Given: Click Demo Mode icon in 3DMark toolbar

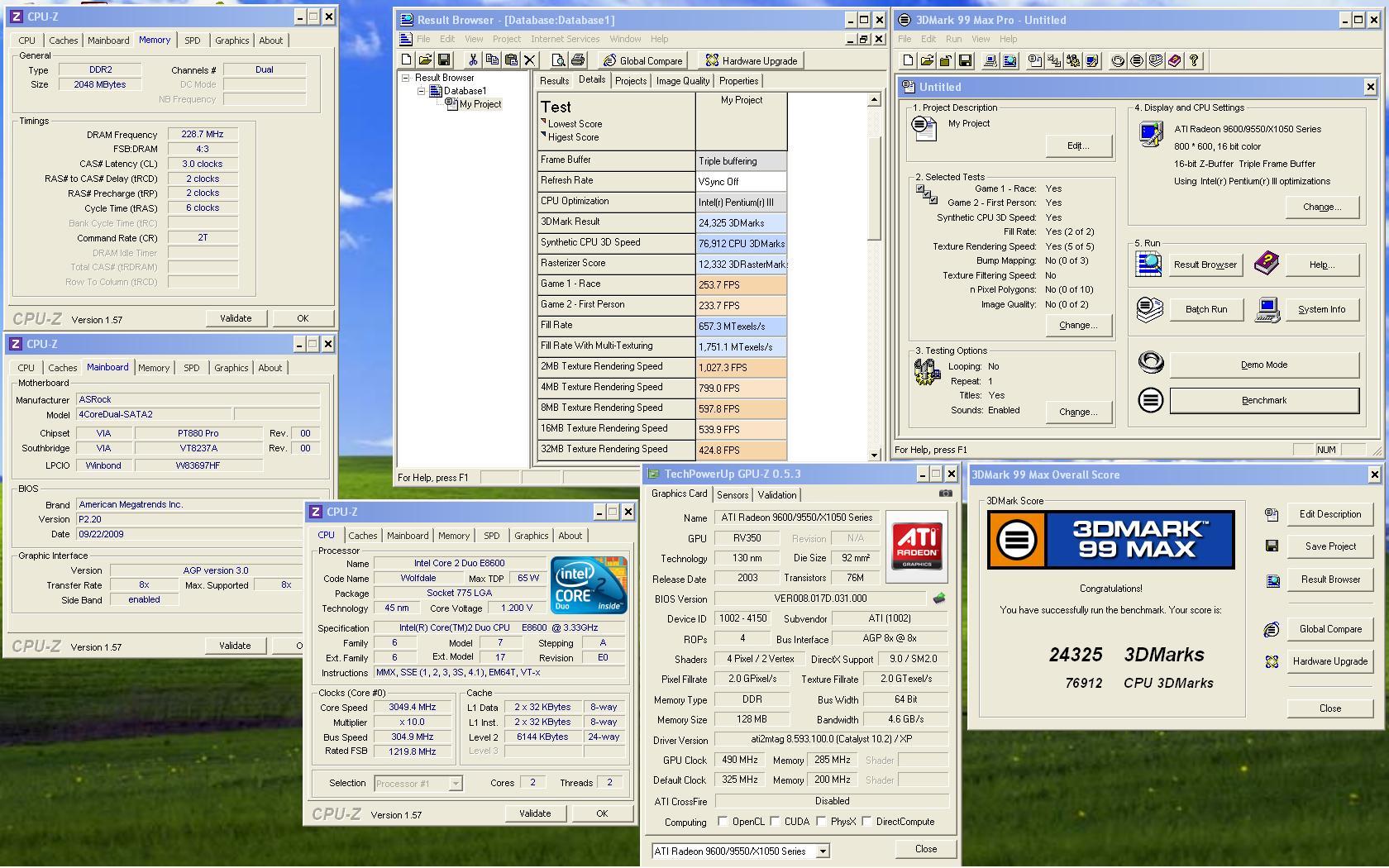Looking at the screenshot, I should (x=1118, y=60).
